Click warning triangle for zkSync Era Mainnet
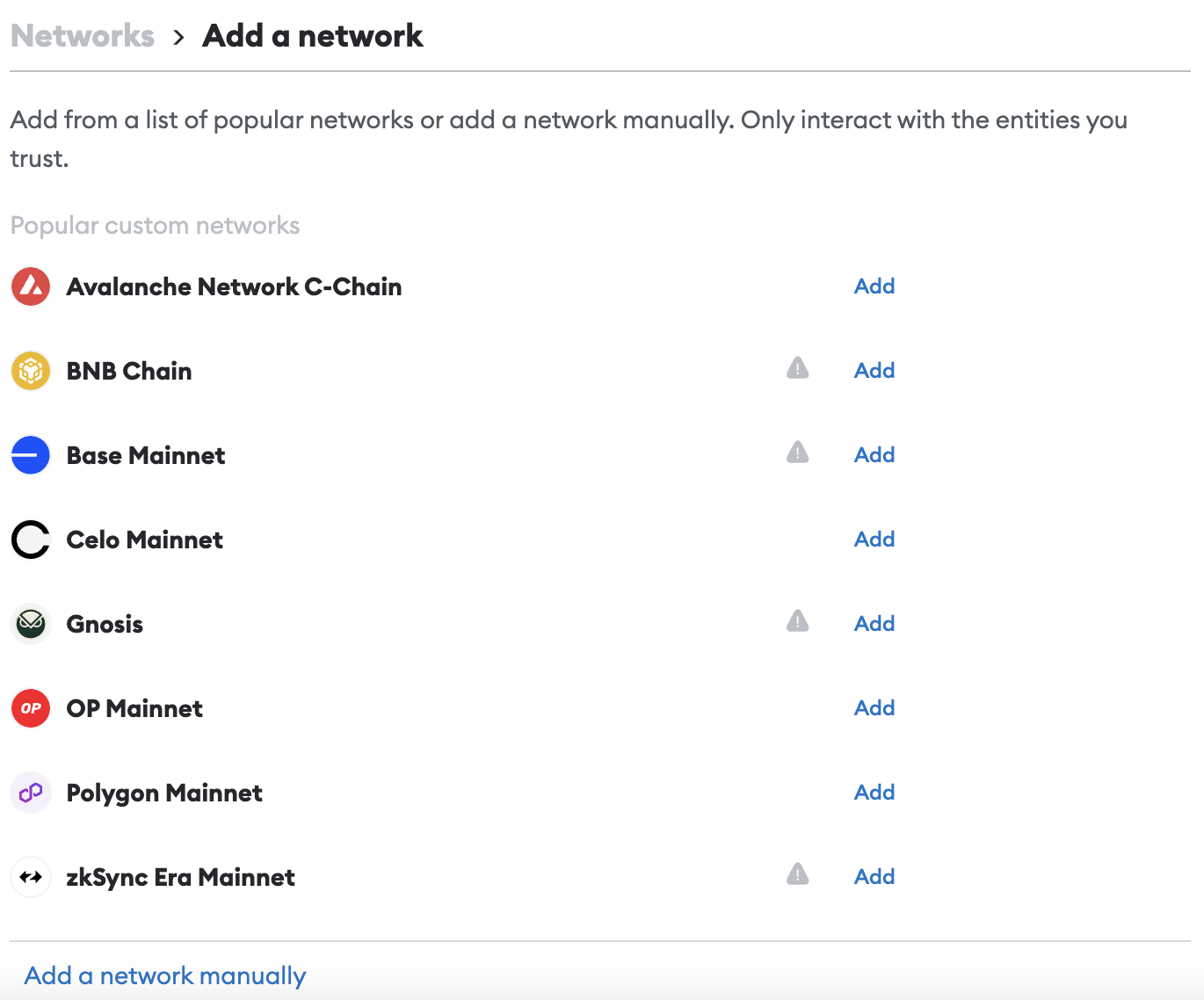 click(x=797, y=874)
